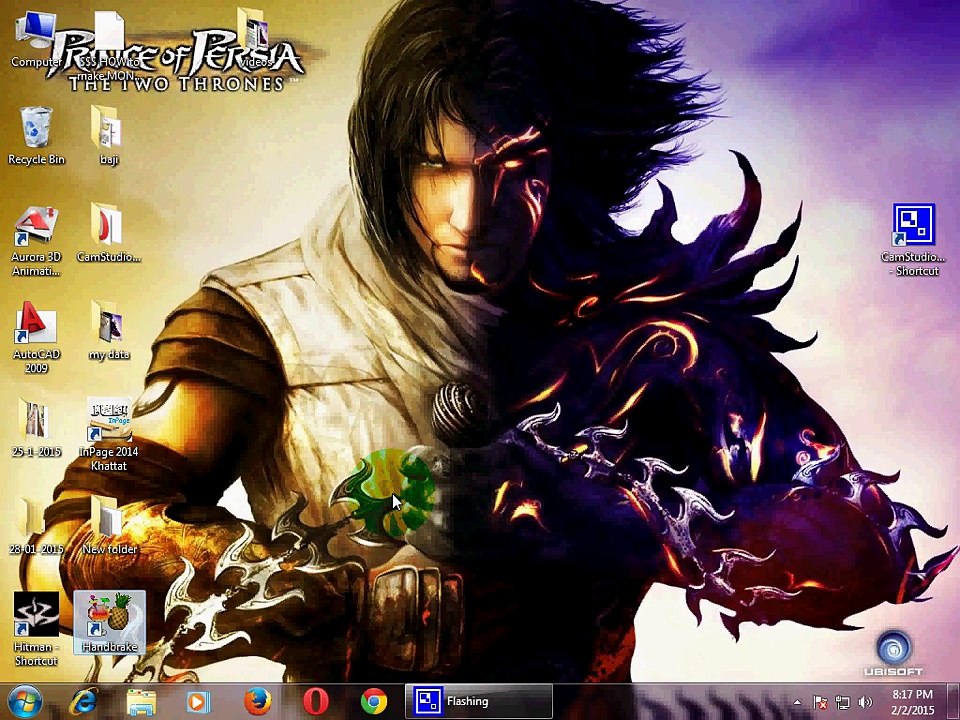Launch Firefox from the taskbar
960x720 pixels.
258,702
